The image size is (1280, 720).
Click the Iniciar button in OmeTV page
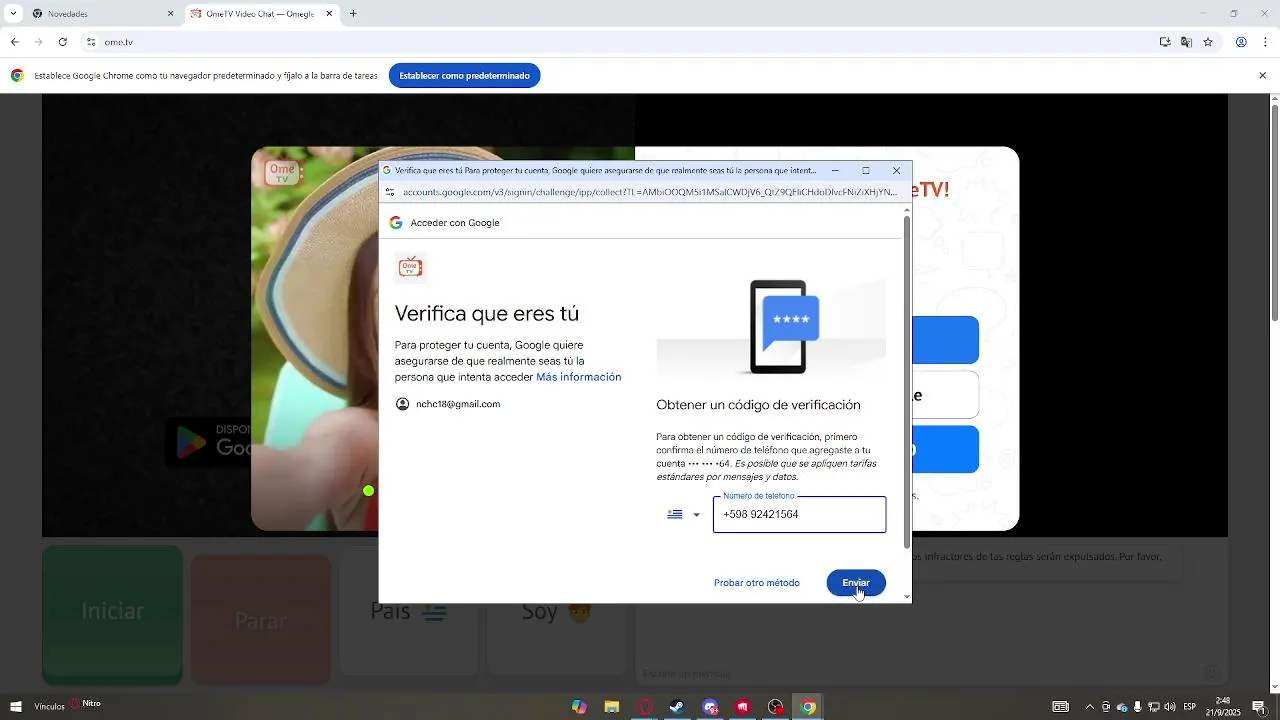[x=112, y=613]
